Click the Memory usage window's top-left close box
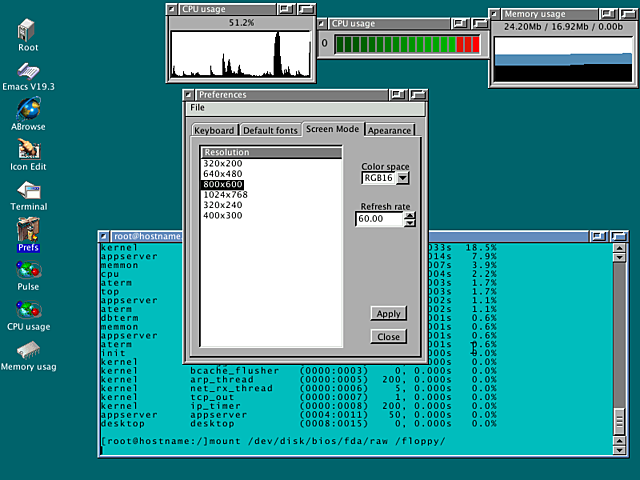Viewport: 640px width, 480px height. pos(494,14)
